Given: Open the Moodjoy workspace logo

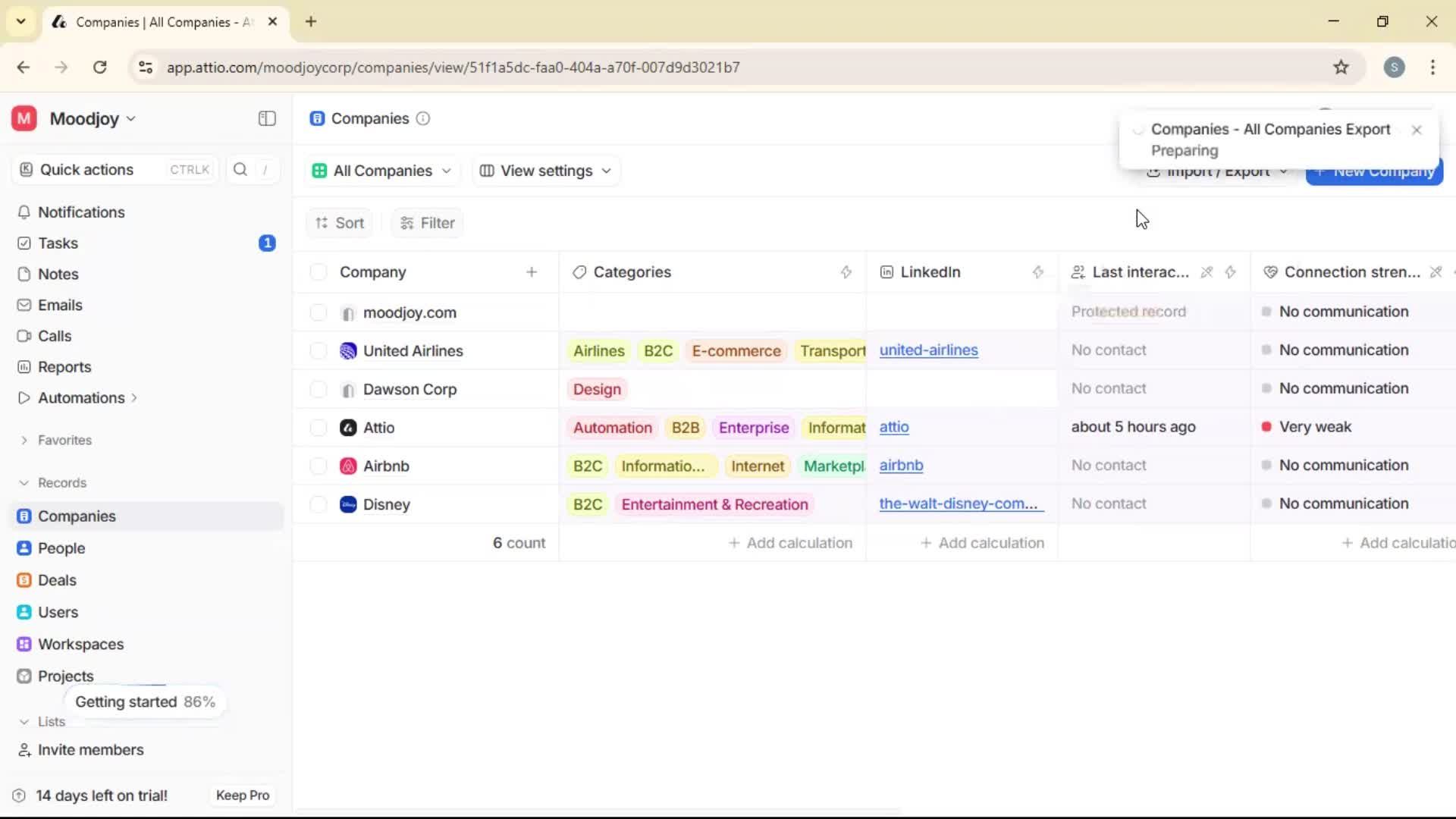Looking at the screenshot, I should tap(24, 118).
